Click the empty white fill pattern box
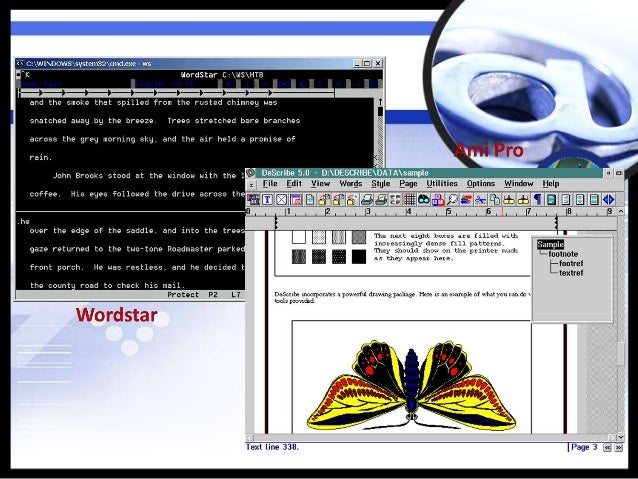 [x=299, y=237]
